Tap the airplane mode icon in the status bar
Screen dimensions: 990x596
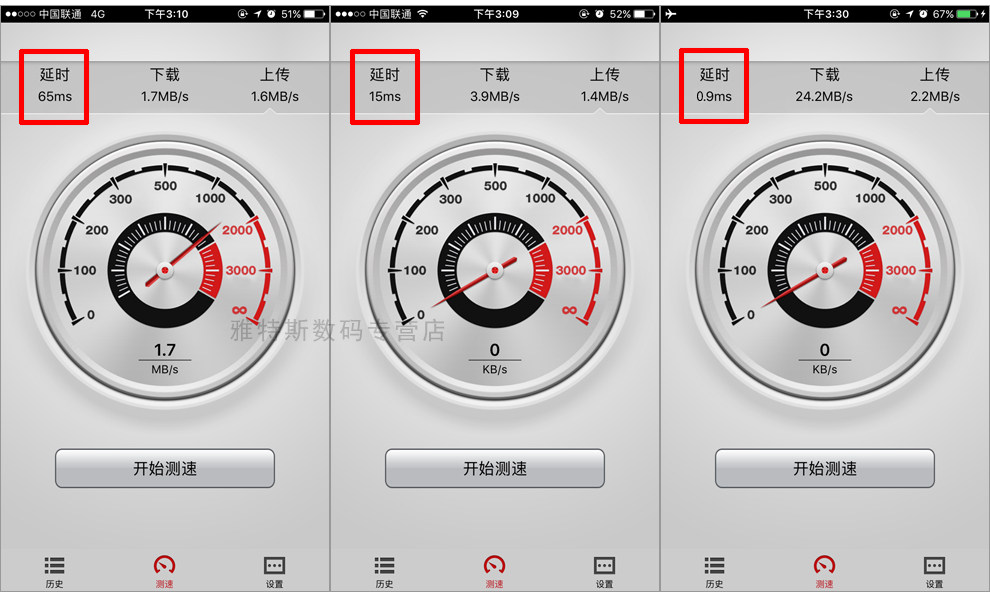tap(670, 13)
